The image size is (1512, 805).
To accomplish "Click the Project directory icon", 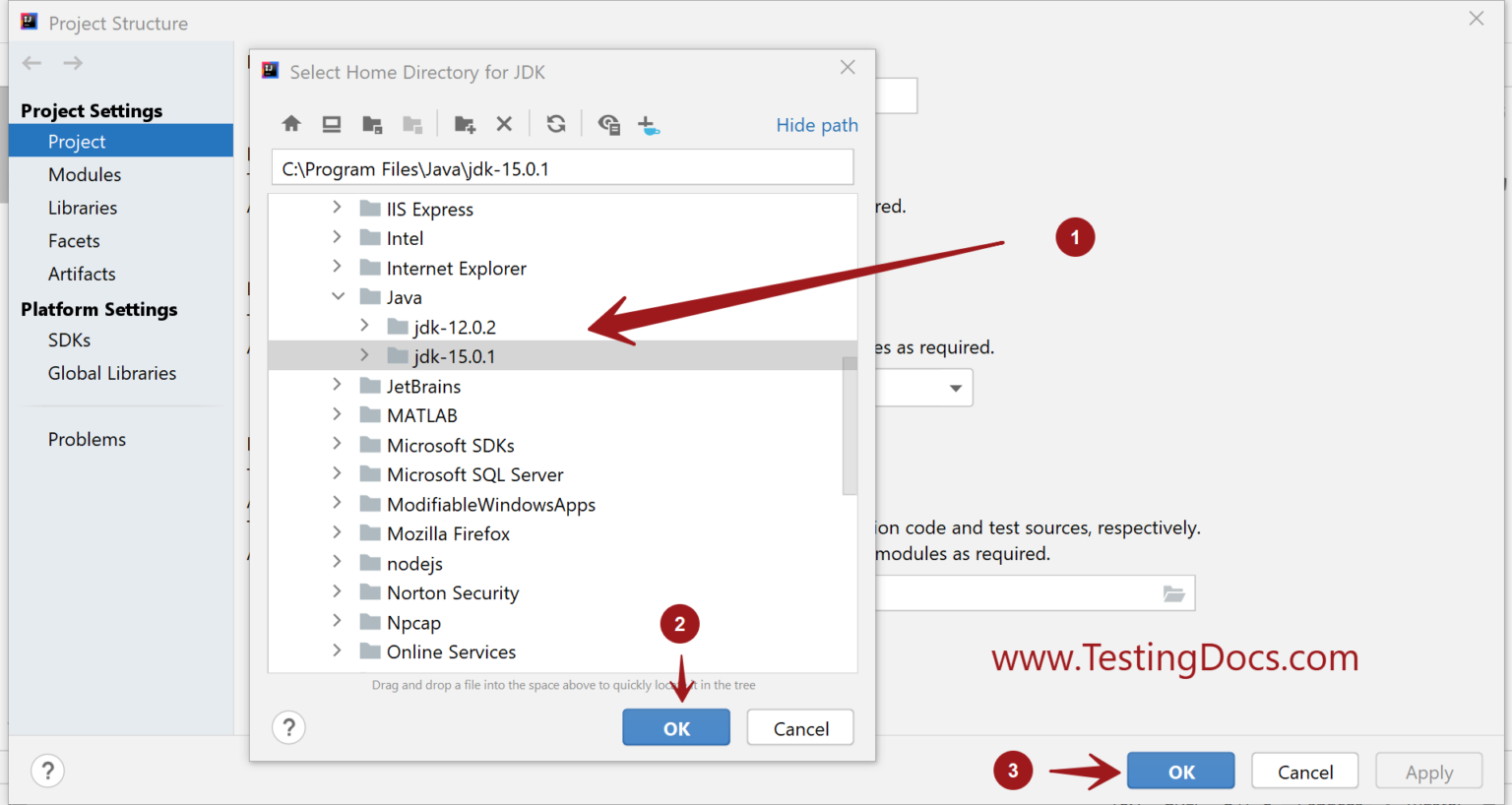I will (372, 124).
